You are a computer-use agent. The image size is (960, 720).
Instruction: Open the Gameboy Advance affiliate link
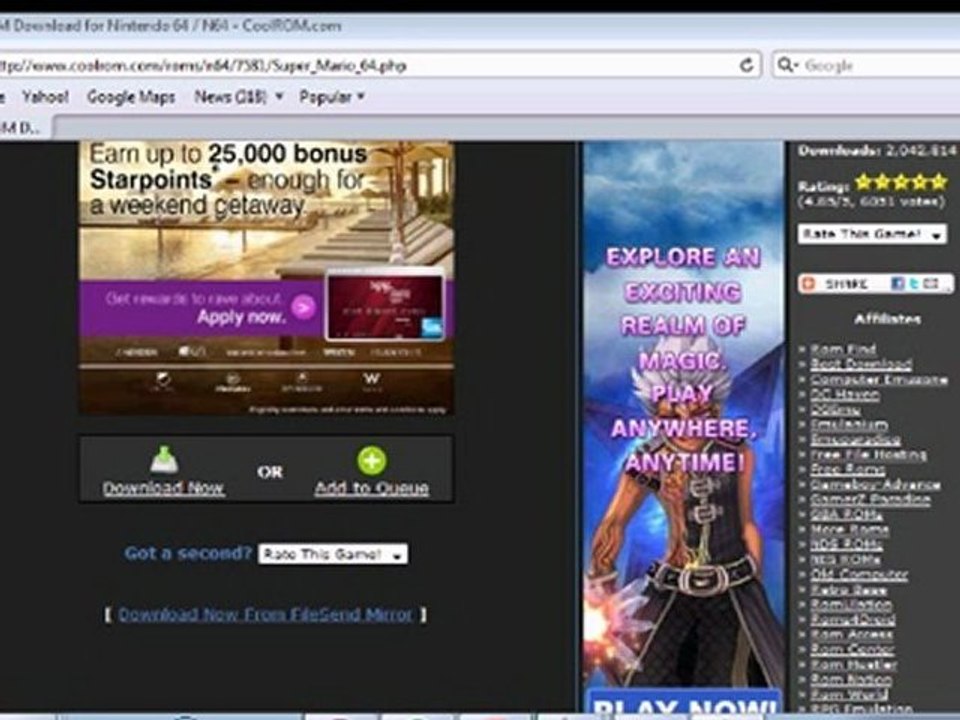876,484
